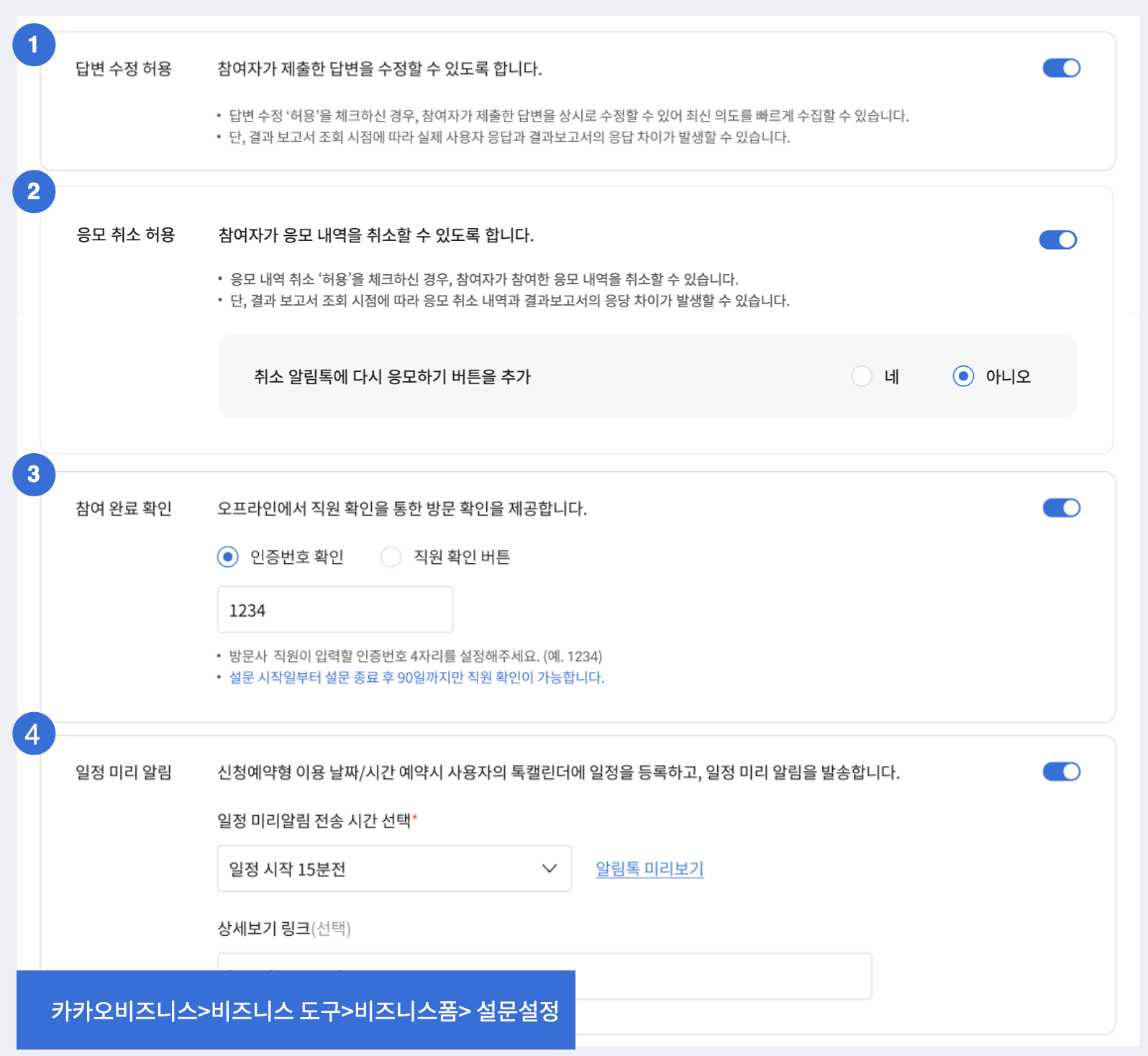Click the number 2 step badge
Viewport: 1148px width, 1056px height.
coord(34,191)
